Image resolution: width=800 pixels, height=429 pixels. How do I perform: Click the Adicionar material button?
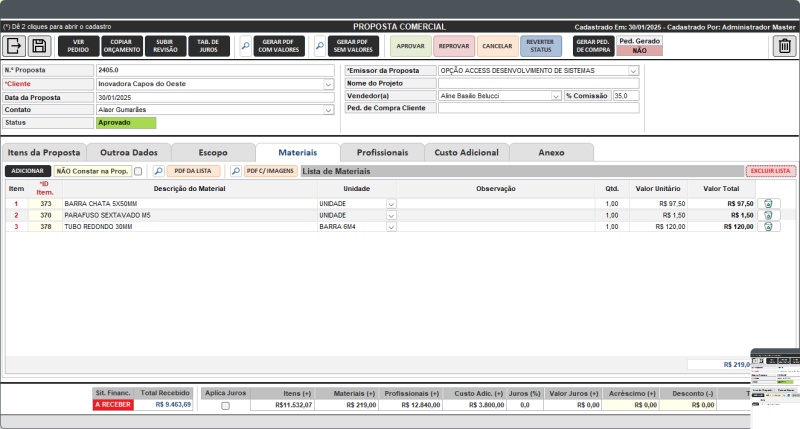coord(27,172)
